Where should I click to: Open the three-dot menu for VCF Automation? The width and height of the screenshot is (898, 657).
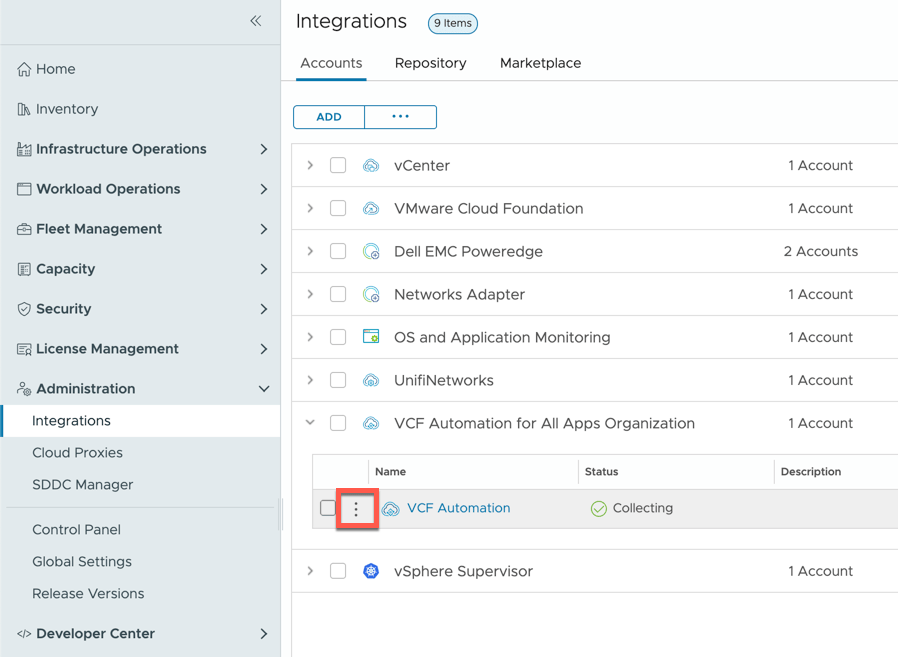(x=356, y=509)
